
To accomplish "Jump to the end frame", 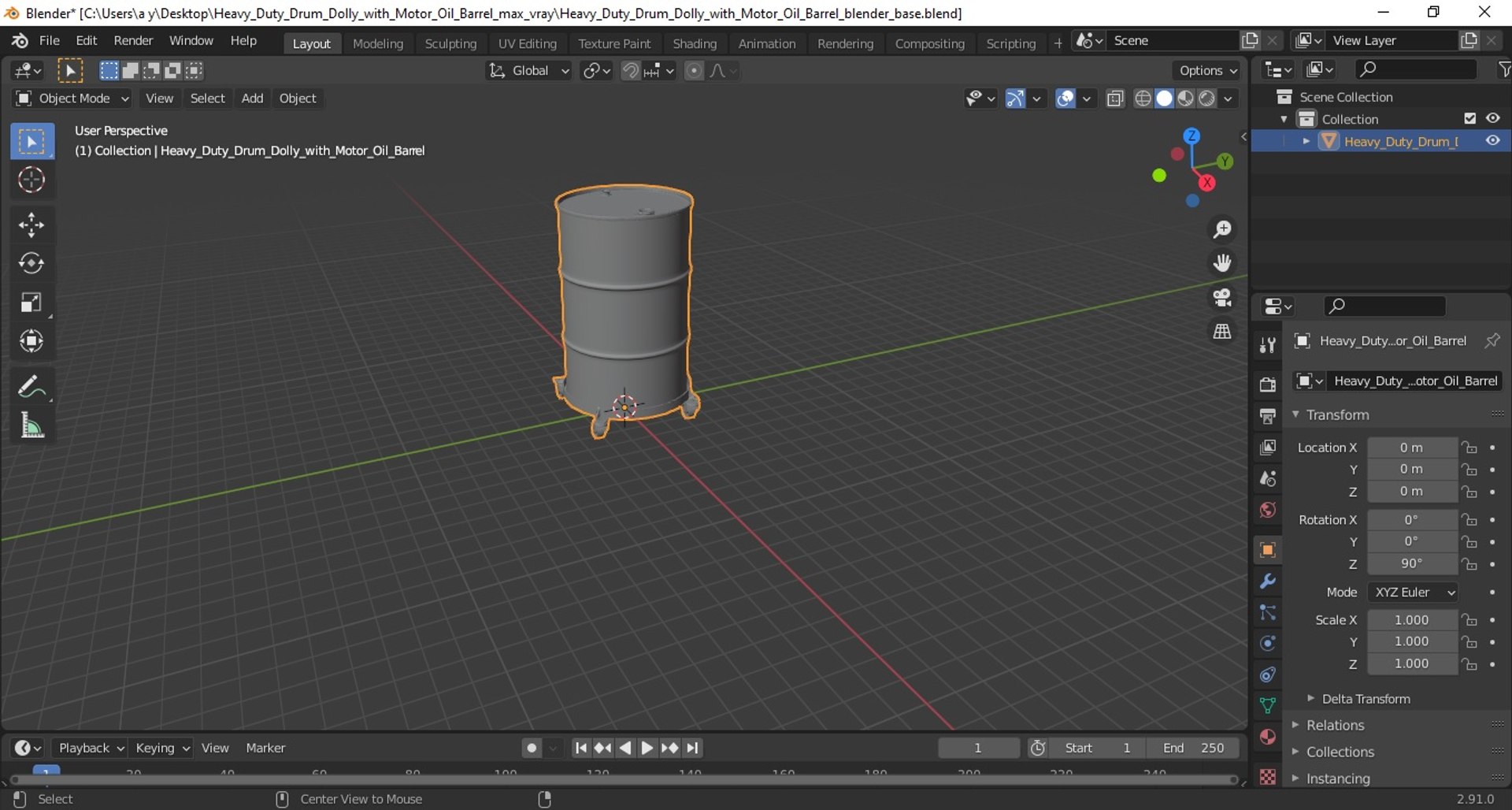I will tap(692, 748).
